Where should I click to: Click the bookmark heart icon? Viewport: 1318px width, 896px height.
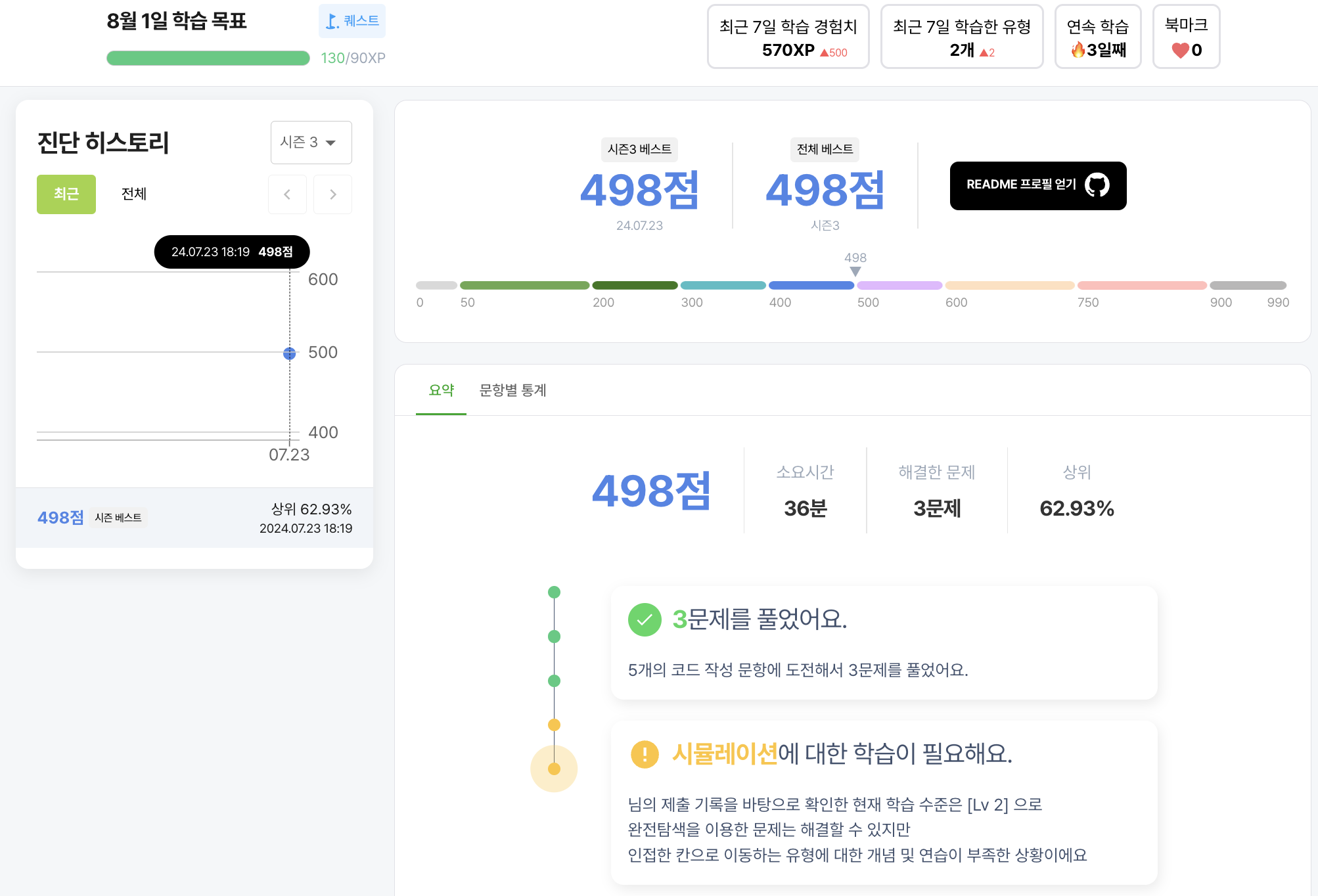(x=1180, y=51)
